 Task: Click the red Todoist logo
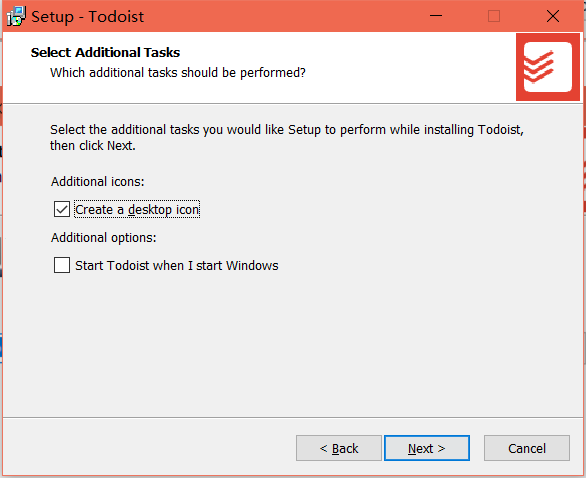point(548,67)
